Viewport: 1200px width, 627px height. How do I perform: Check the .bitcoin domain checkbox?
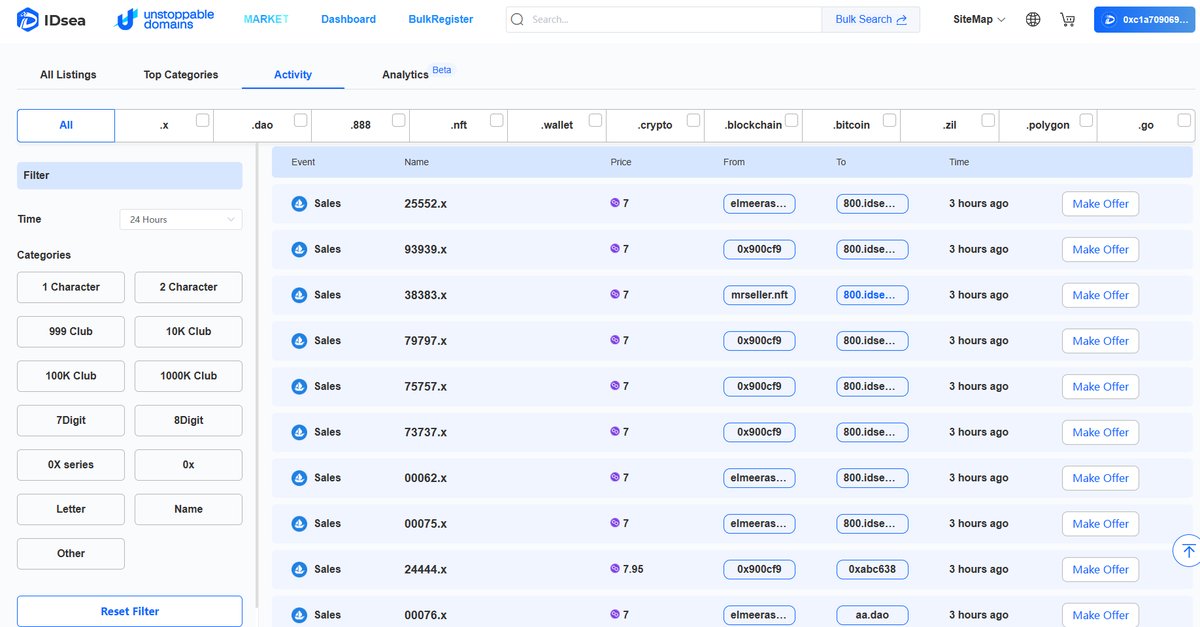pos(890,120)
